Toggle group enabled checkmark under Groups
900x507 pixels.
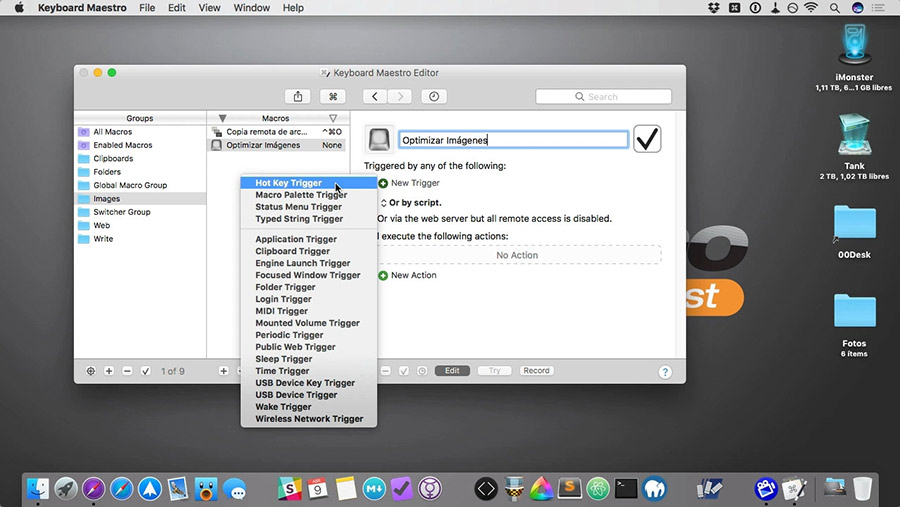146,371
